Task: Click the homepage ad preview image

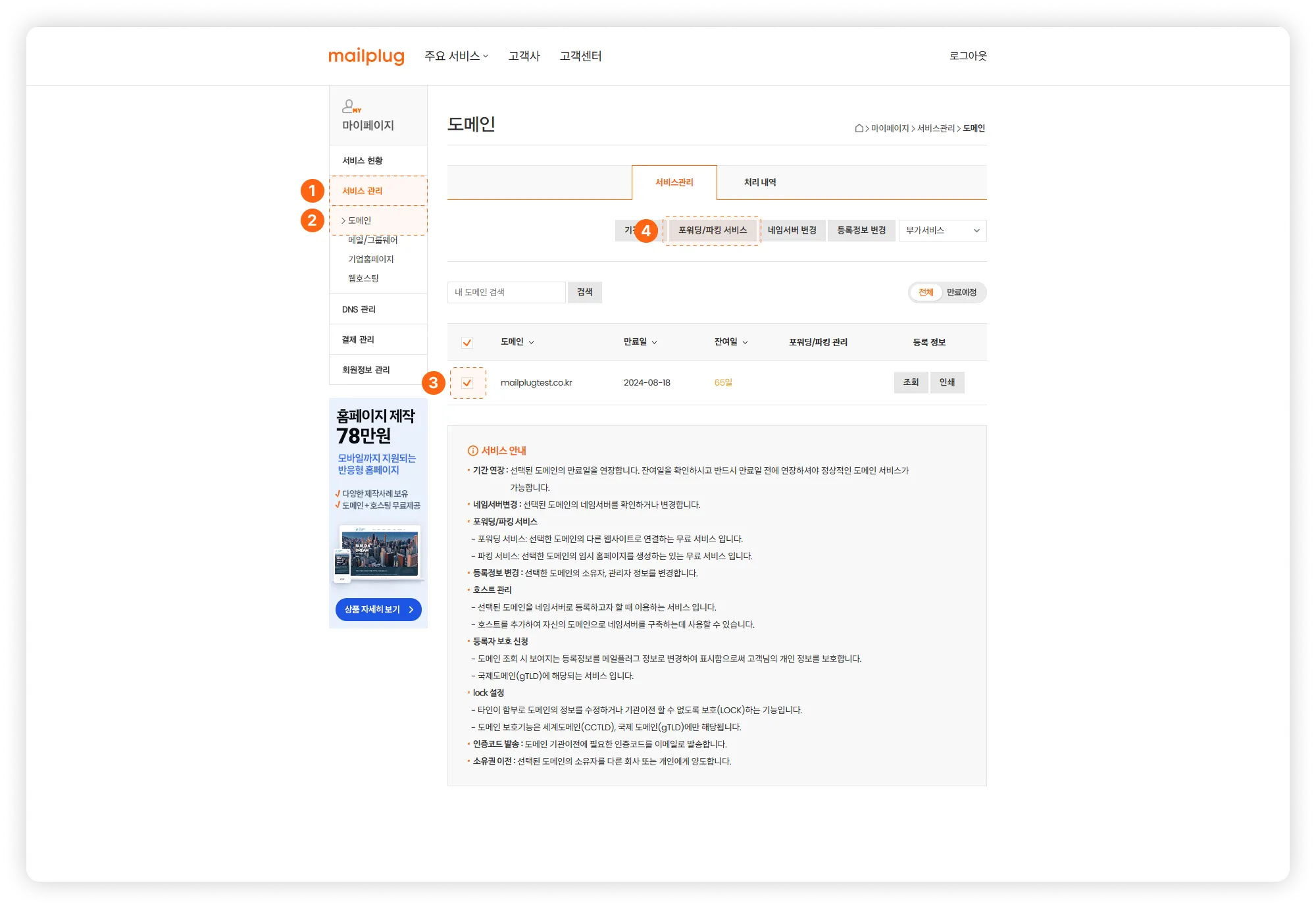Action: [x=378, y=553]
